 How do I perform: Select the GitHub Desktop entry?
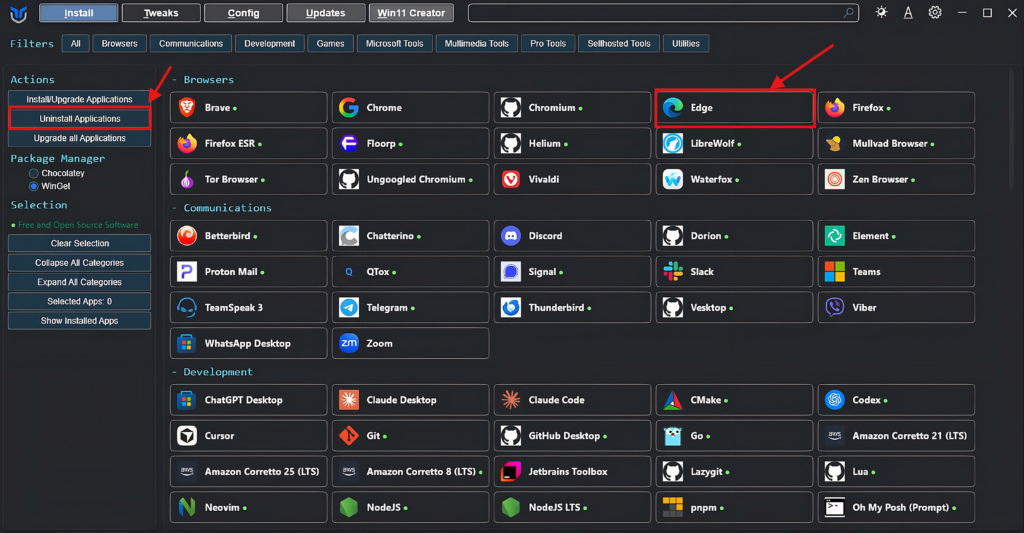[x=572, y=436]
